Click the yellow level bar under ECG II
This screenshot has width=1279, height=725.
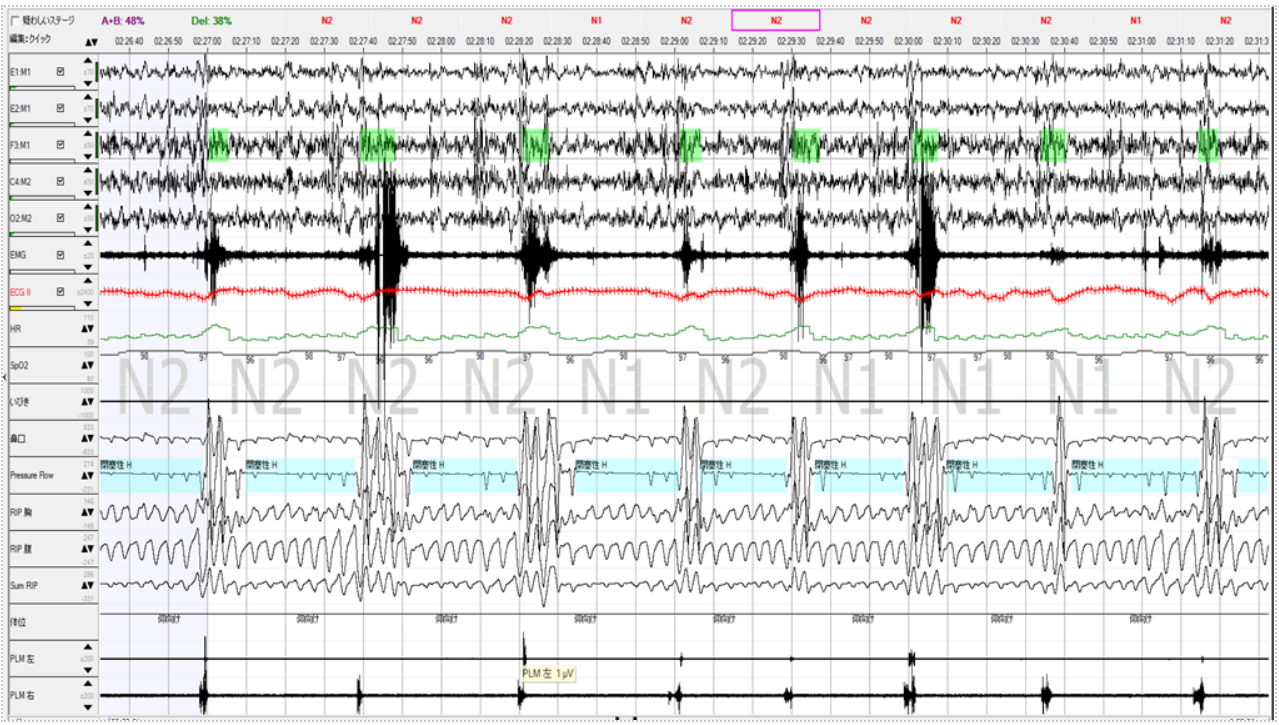[x=41, y=308]
